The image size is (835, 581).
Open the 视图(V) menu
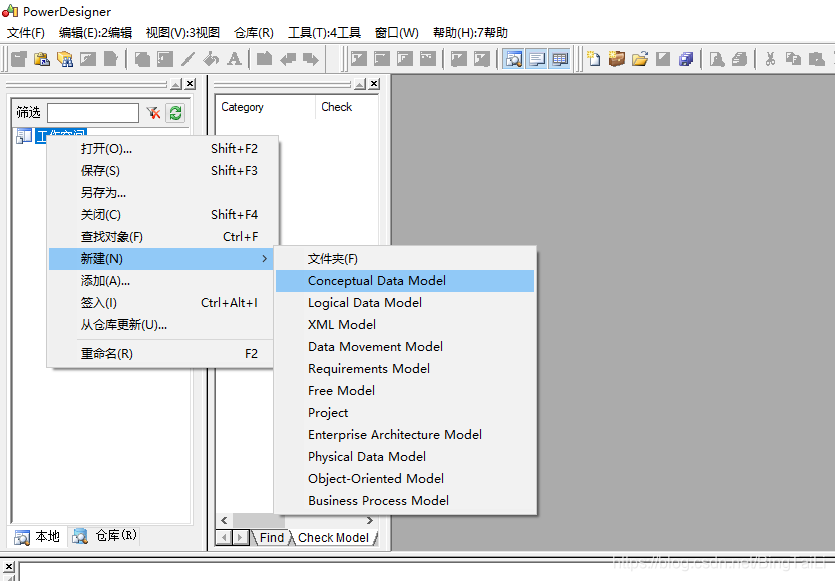(x=183, y=33)
